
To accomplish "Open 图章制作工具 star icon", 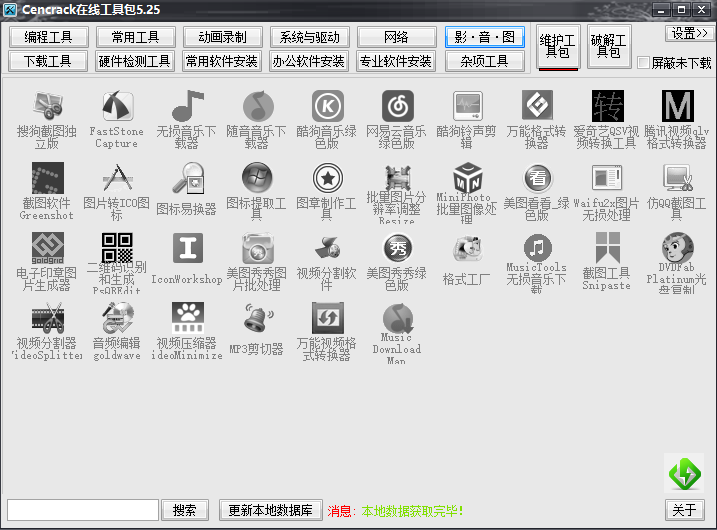I will pos(327,177).
